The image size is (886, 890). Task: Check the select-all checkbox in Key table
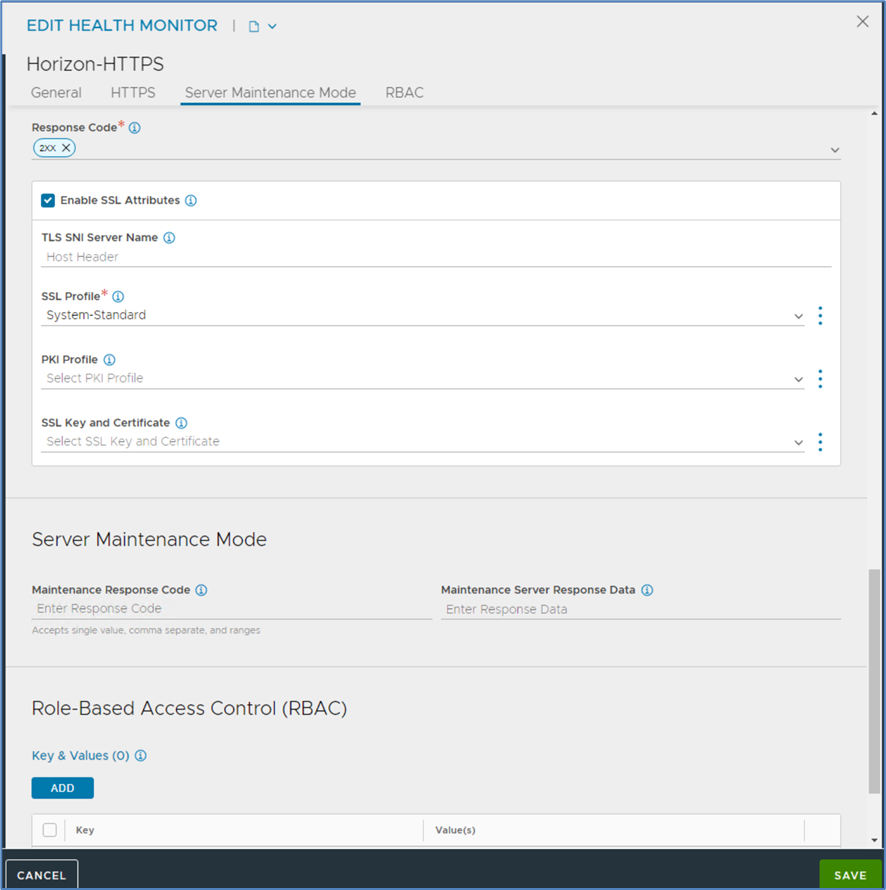click(50, 830)
